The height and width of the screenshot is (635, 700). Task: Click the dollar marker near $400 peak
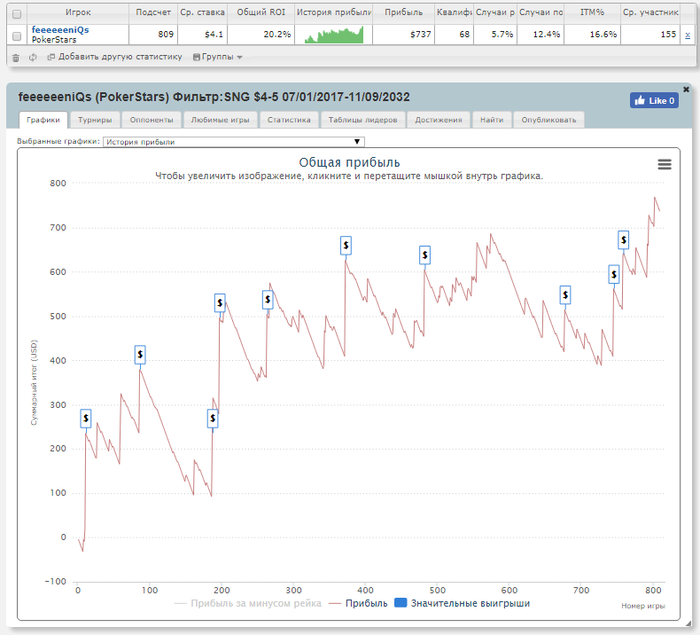point(140,355)
